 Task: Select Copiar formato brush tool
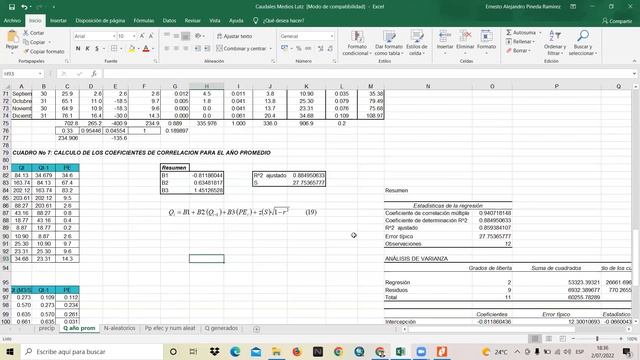[x=44, y=51]
